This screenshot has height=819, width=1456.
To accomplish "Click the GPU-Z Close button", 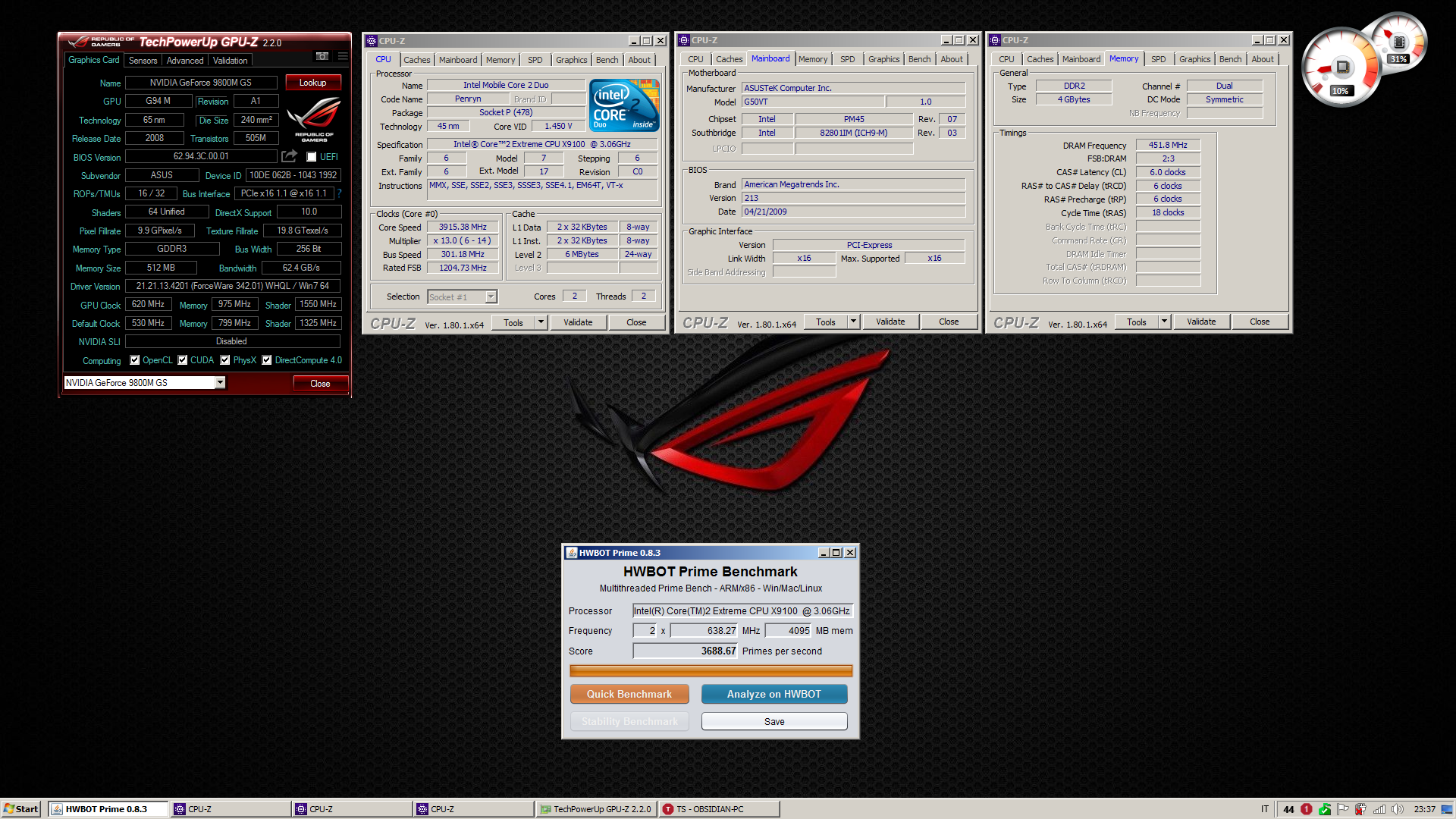I will pos(320,384).
